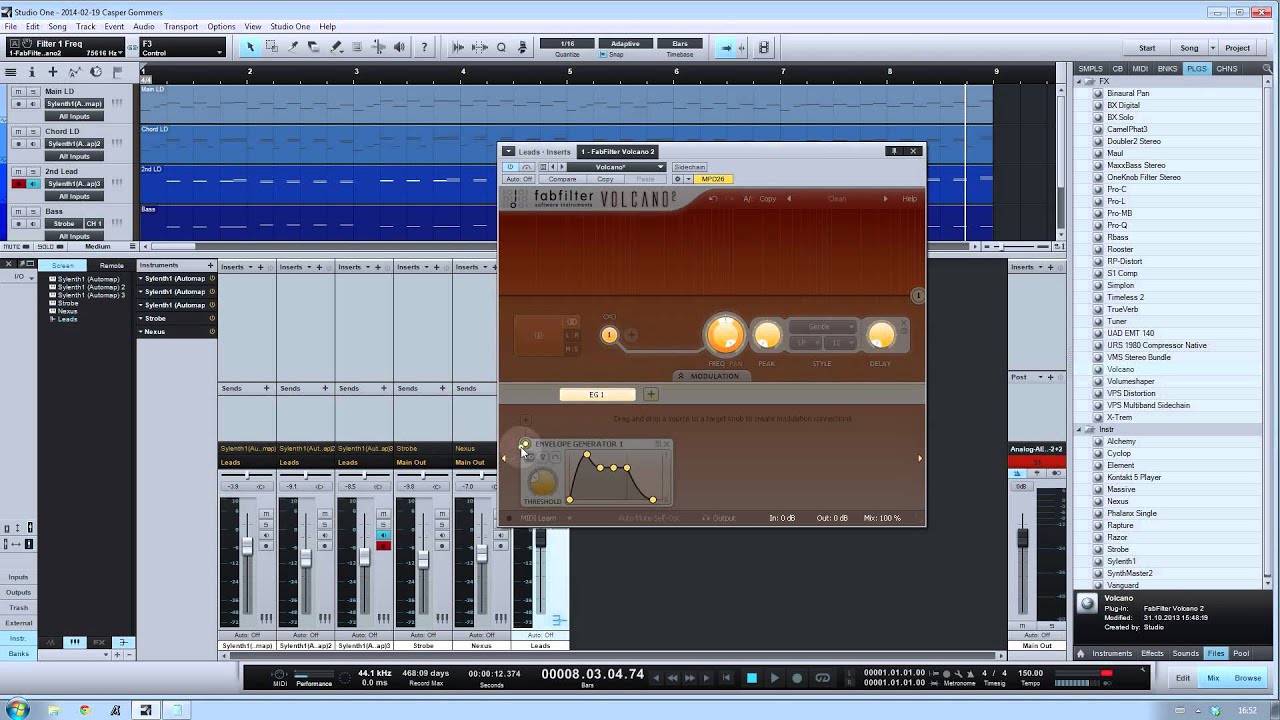Click Auto: Off in plugin header
This screenshot has height=720, width=1280.
519,179
